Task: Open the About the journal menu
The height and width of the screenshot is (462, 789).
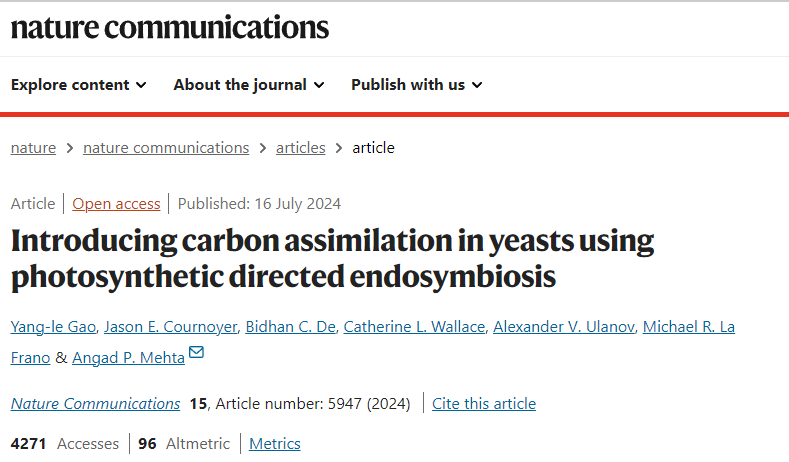Action: [x=249, y=85]
